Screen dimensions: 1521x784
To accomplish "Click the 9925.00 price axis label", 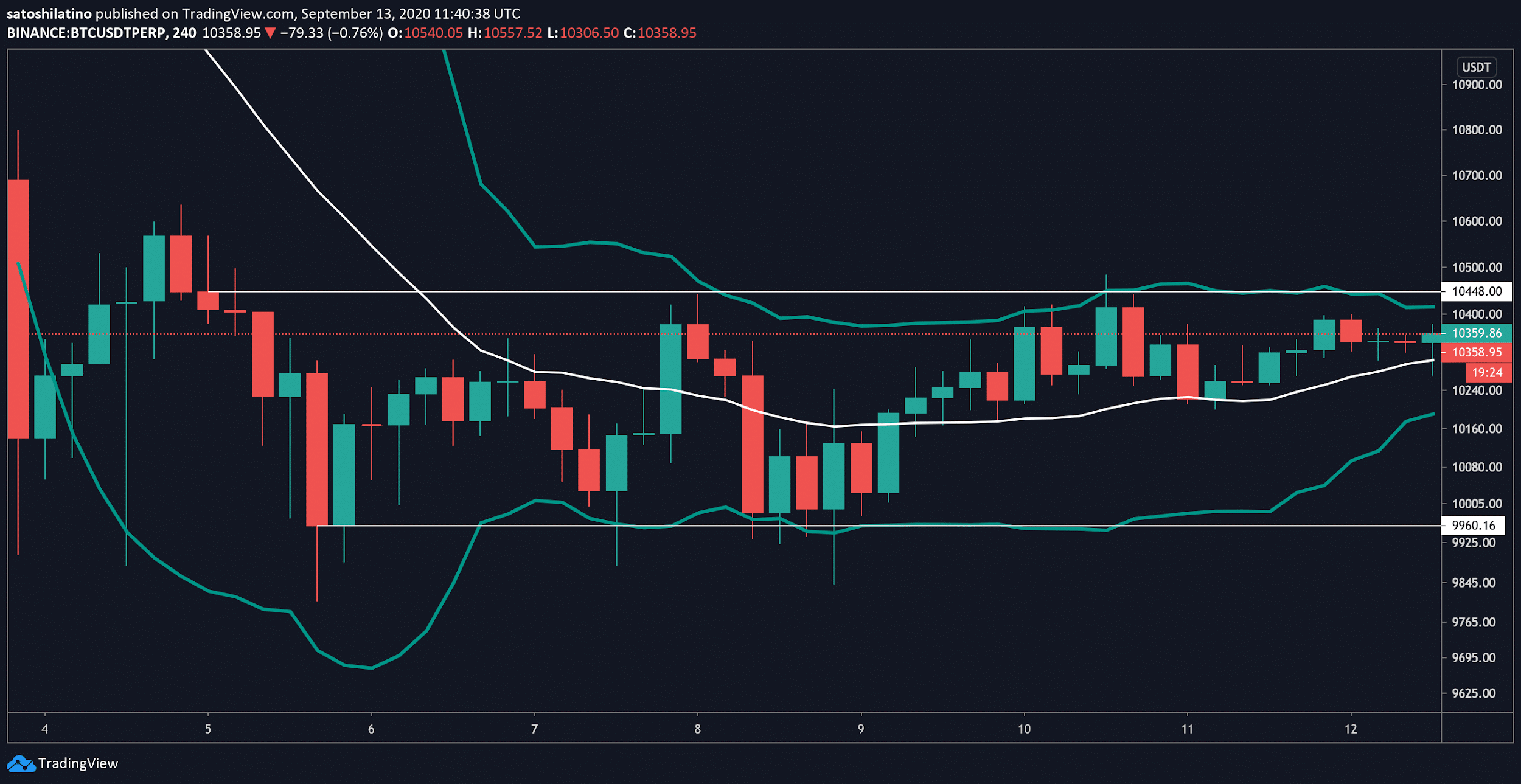I will point(1474,543).
